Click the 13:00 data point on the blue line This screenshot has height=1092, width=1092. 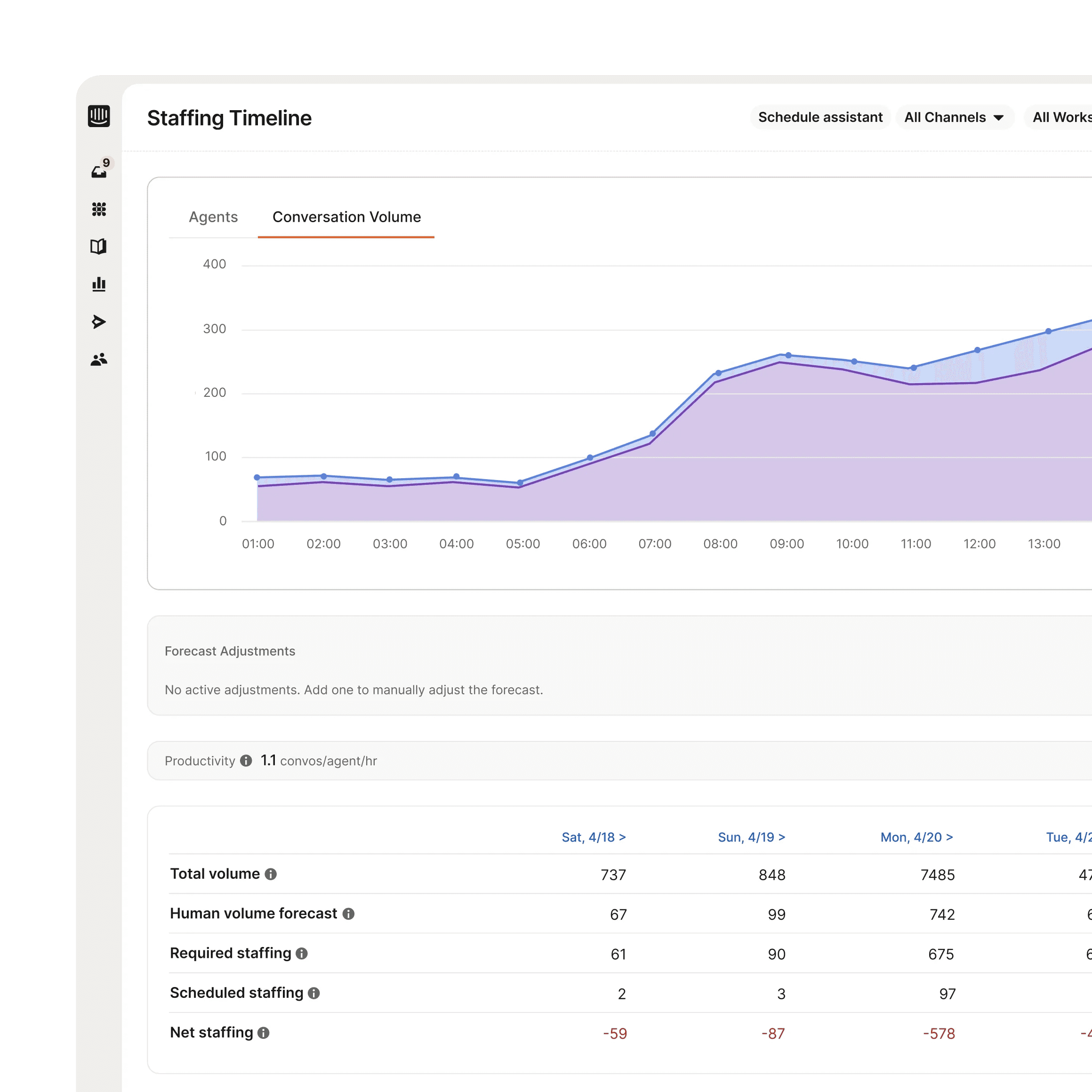point(1049,331)
